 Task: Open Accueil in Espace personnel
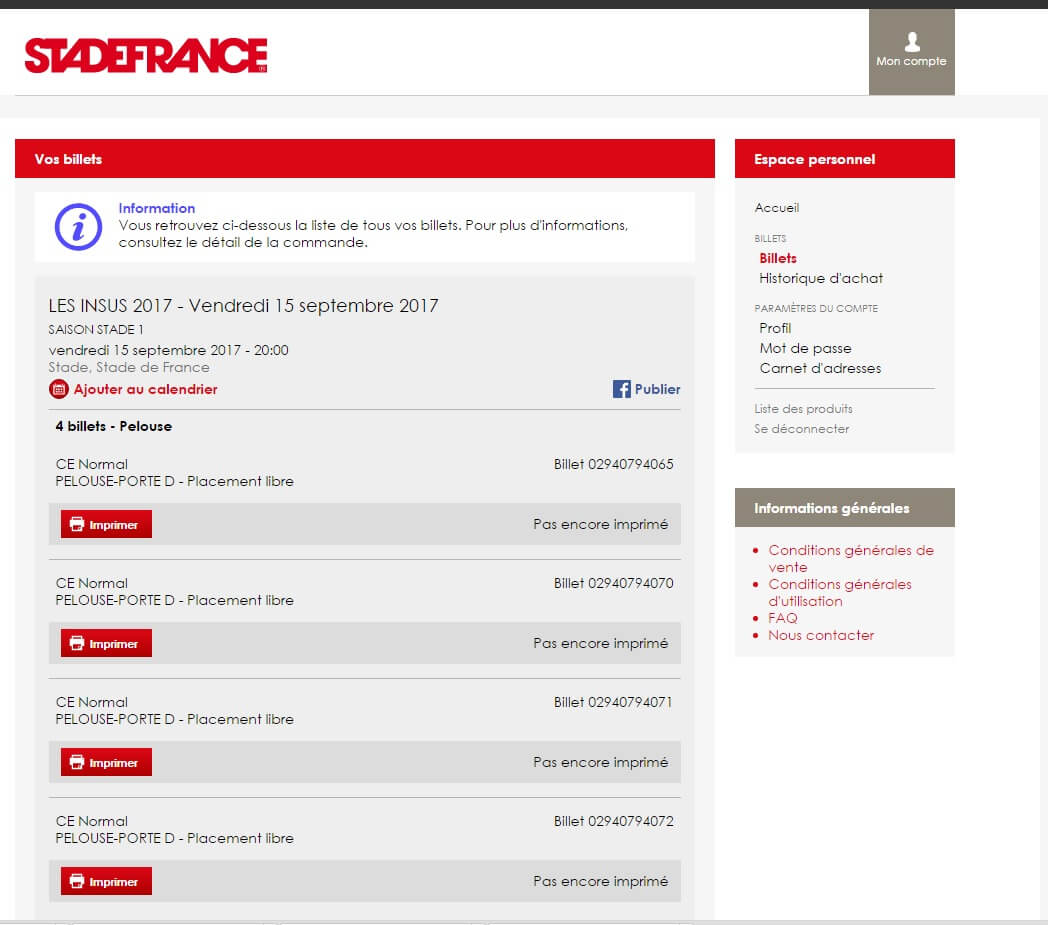(x=777, y=208)
